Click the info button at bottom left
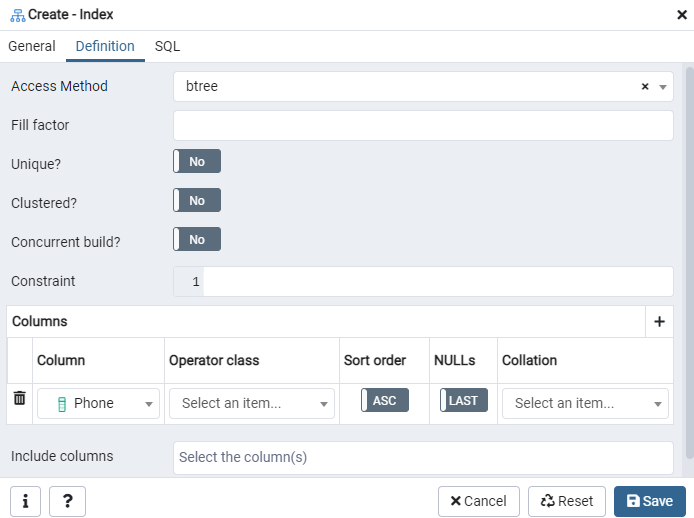This screenshot has height=518, width=694. (24, 501)
